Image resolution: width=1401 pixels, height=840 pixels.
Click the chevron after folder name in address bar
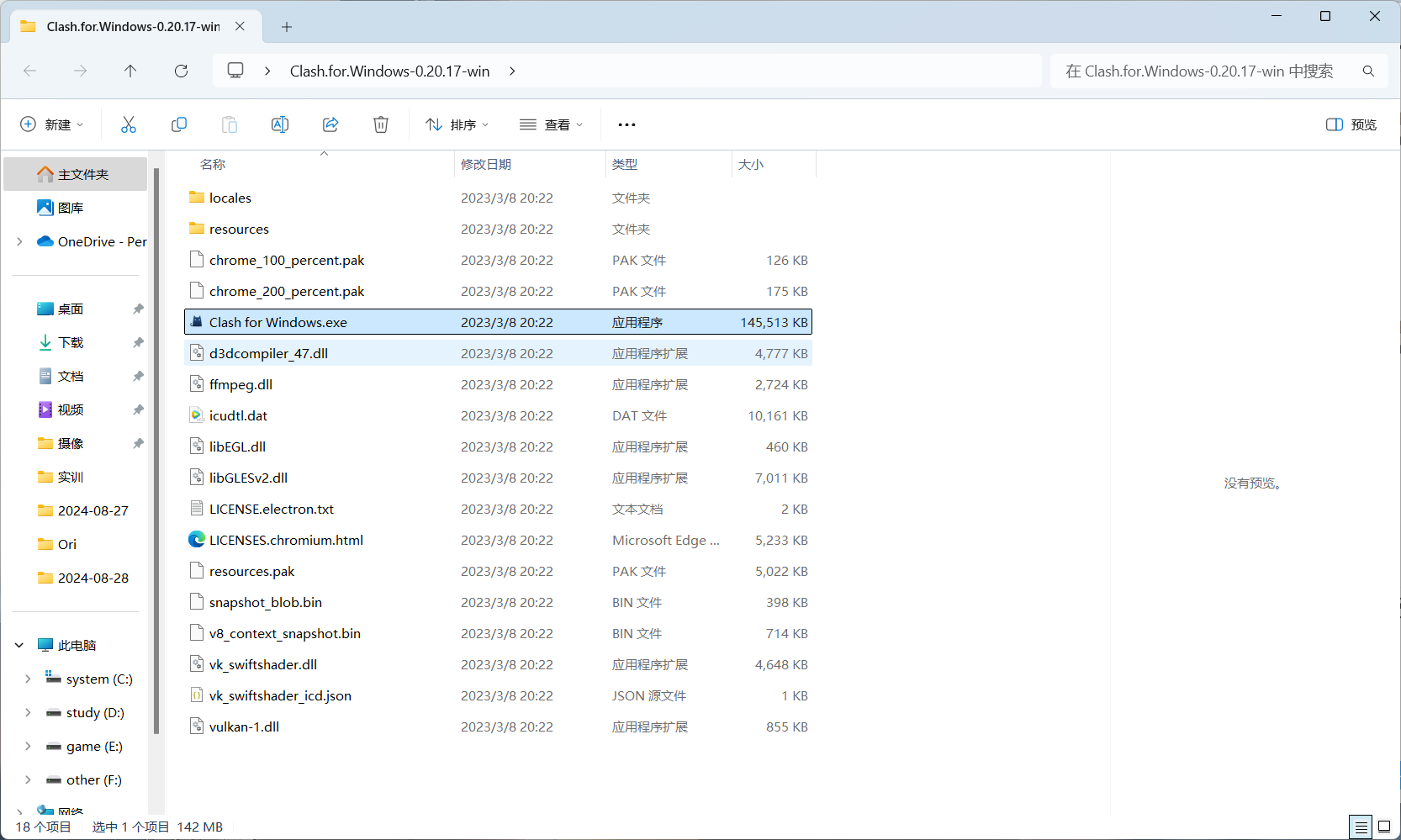[512, 71]
